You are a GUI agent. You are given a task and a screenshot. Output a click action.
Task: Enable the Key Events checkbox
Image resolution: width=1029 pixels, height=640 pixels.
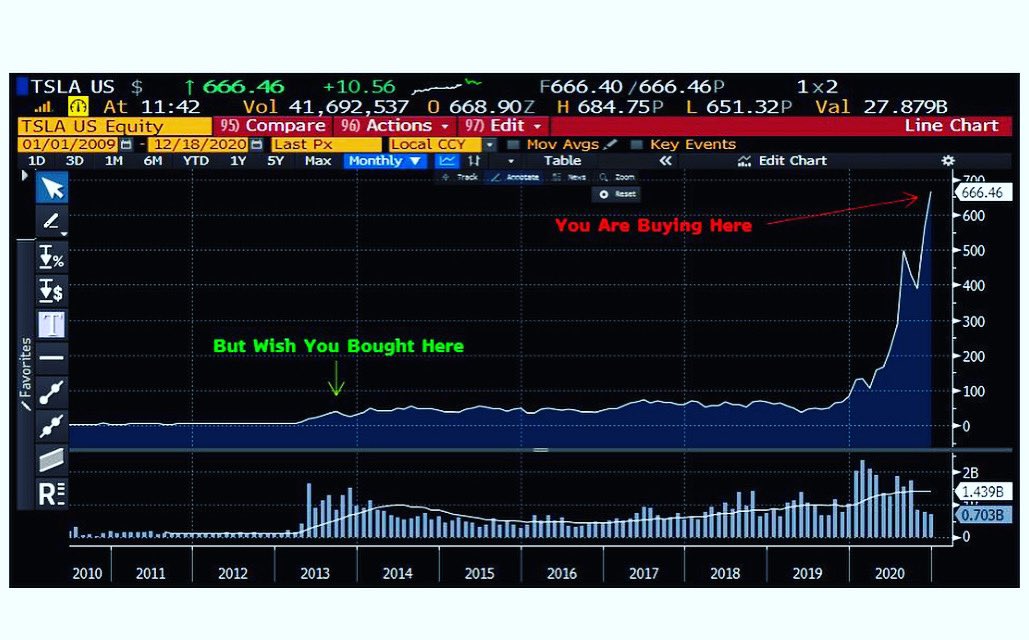tap(636, 144)
